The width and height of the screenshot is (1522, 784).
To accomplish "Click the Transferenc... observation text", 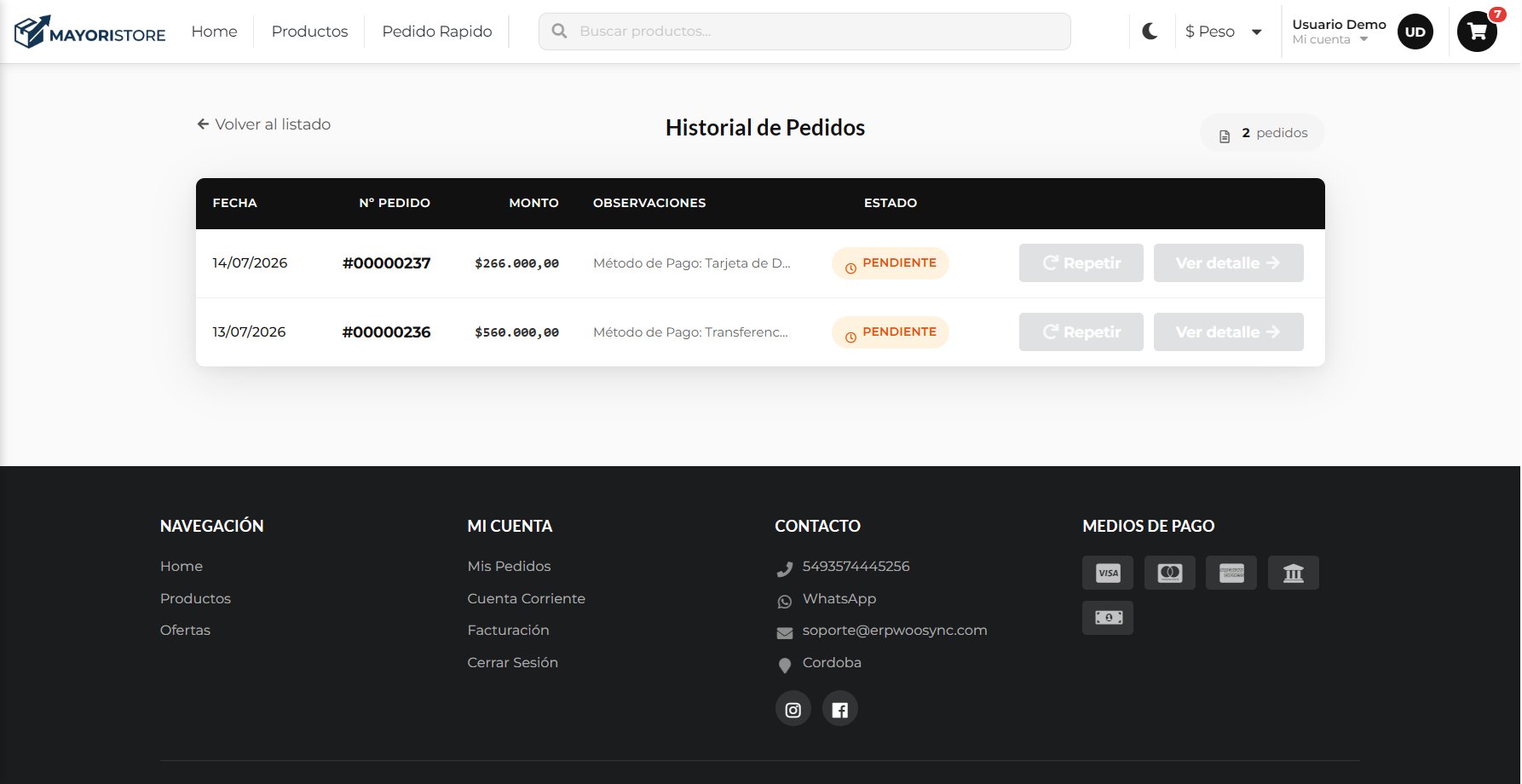I will point(690,332).
